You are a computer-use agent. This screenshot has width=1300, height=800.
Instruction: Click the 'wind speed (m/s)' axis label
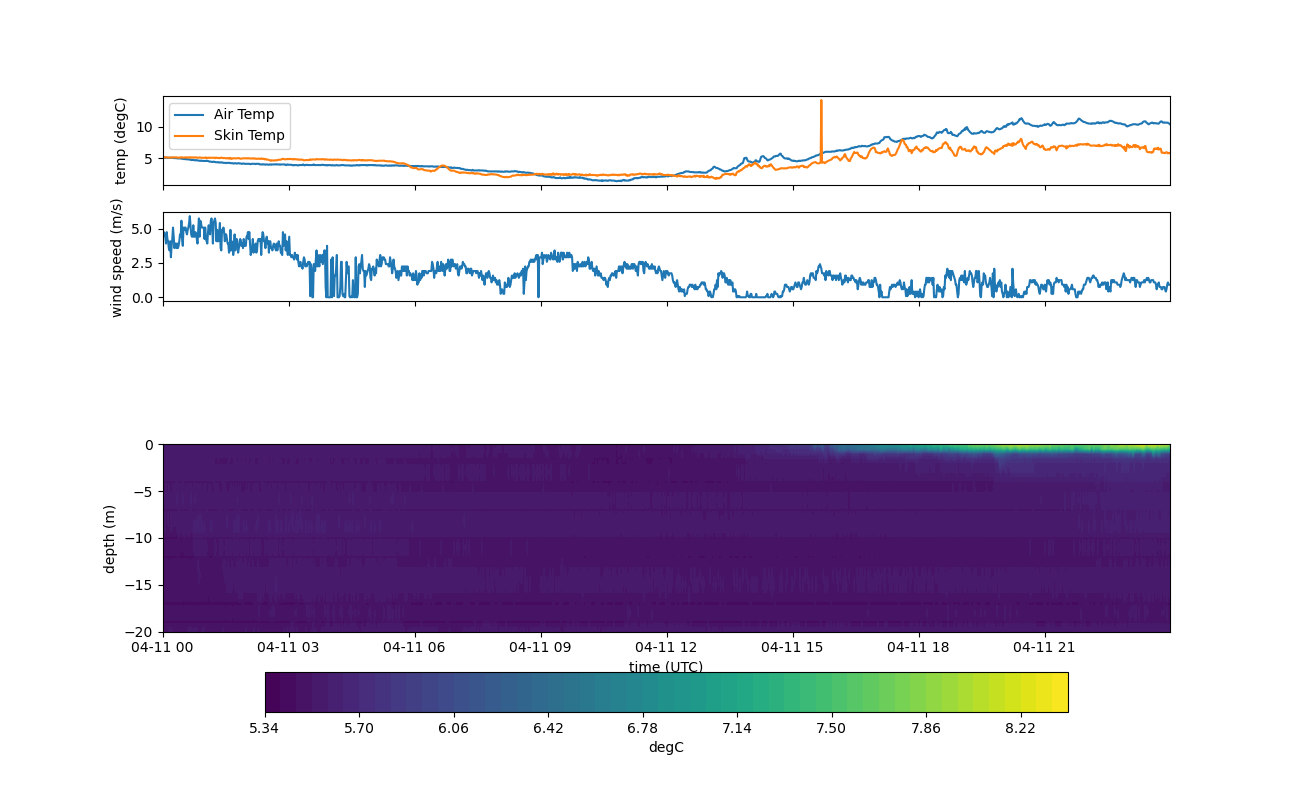coord(117,257)
